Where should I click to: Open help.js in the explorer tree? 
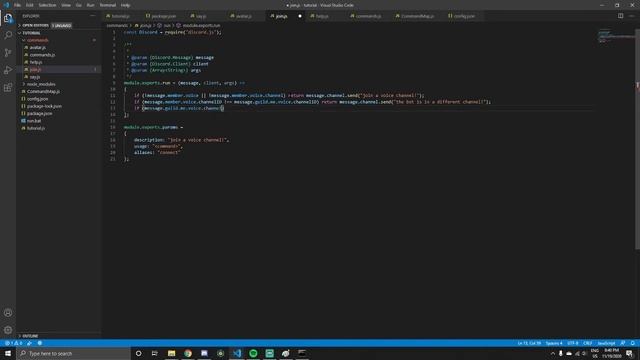(36, 62)
